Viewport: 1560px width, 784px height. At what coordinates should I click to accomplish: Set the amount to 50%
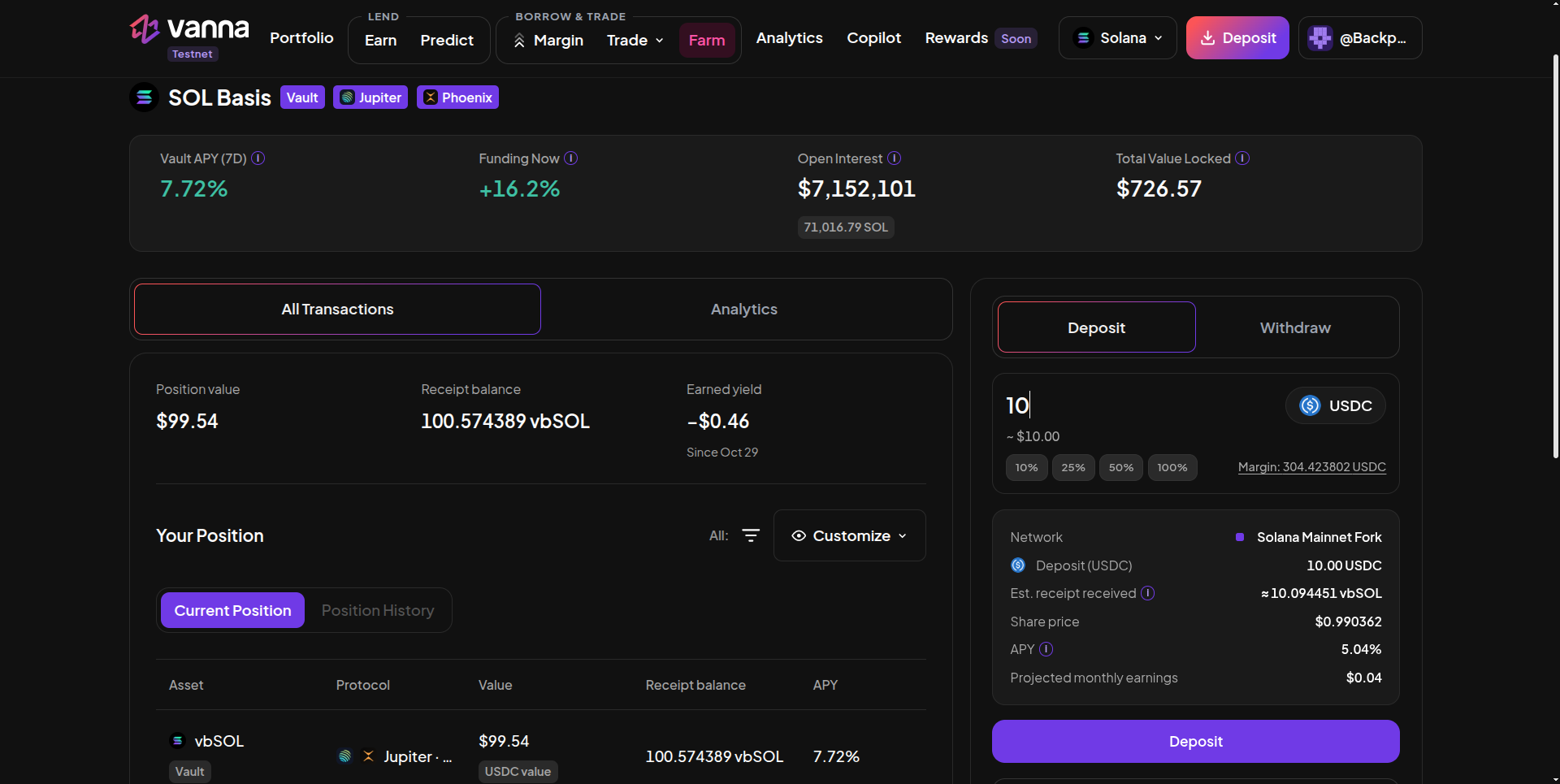click(1121, 467)
